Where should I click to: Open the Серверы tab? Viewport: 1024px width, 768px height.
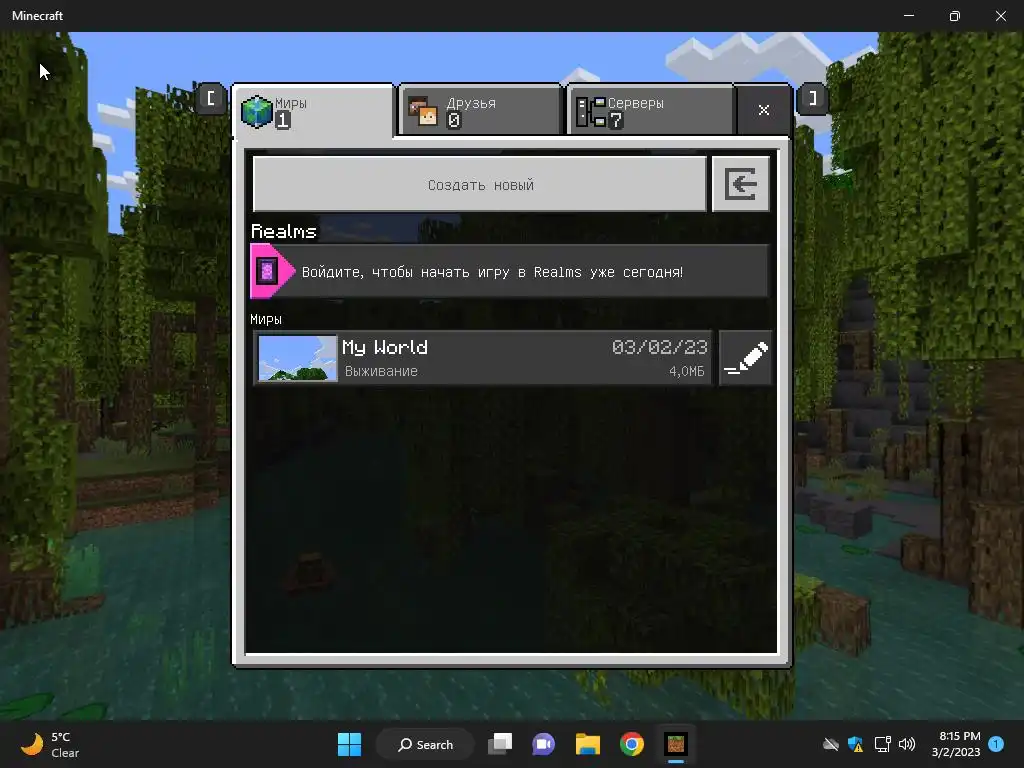pyautogui.click(x=651, y=110)
